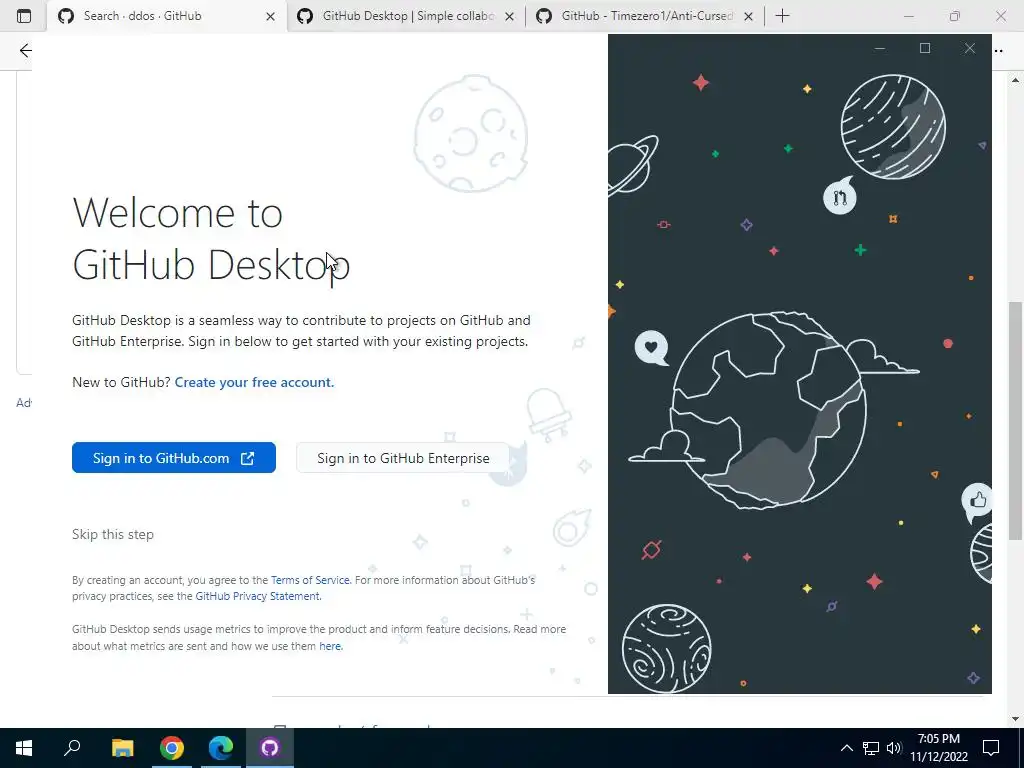Open the notification center icon

pos(991,748)
